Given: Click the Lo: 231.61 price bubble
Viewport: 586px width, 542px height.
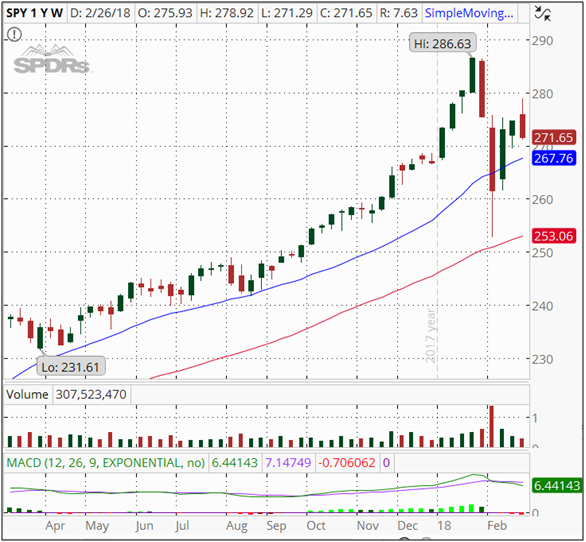Looking at the screenshot, I should [71, 367].
